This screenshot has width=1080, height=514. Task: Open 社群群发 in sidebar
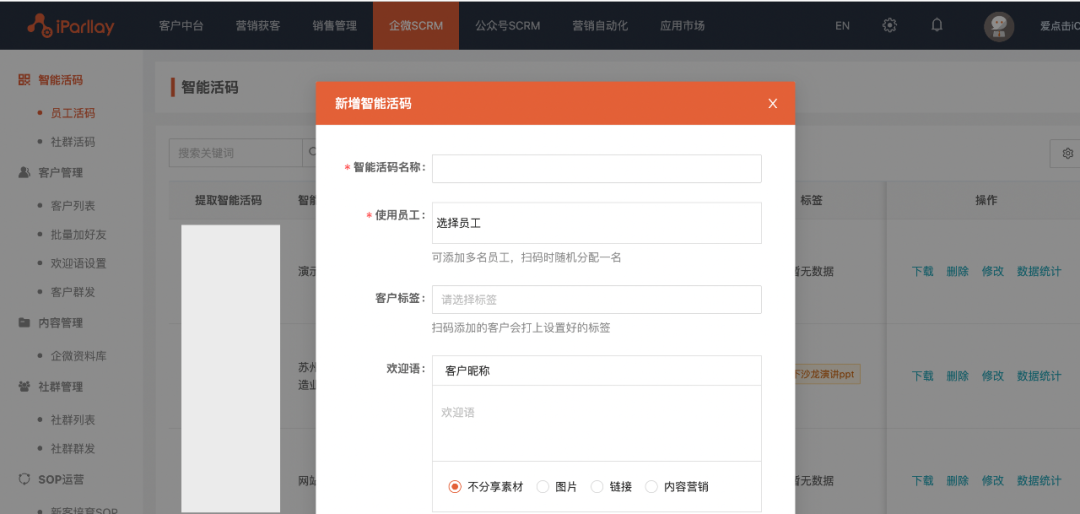click(72, 449)
